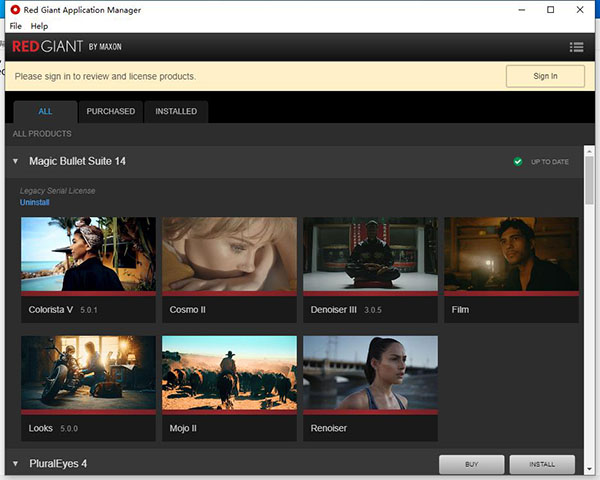Click the Sign In button
This screenshot has height=480, width=600.
(x=545, y=76)
